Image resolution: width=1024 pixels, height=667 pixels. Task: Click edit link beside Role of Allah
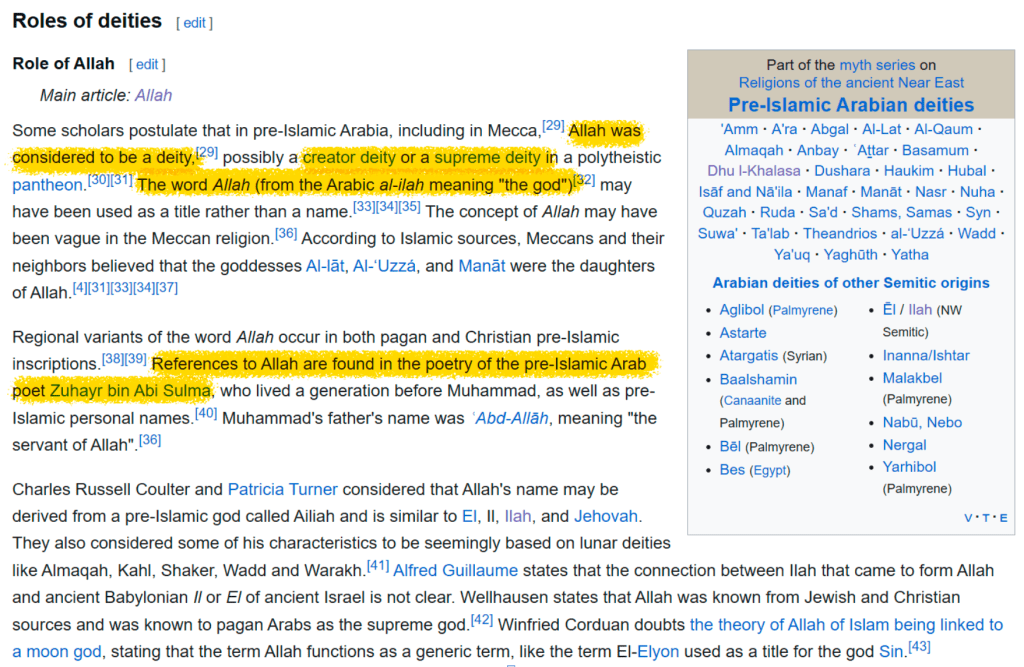coord(147,64)
